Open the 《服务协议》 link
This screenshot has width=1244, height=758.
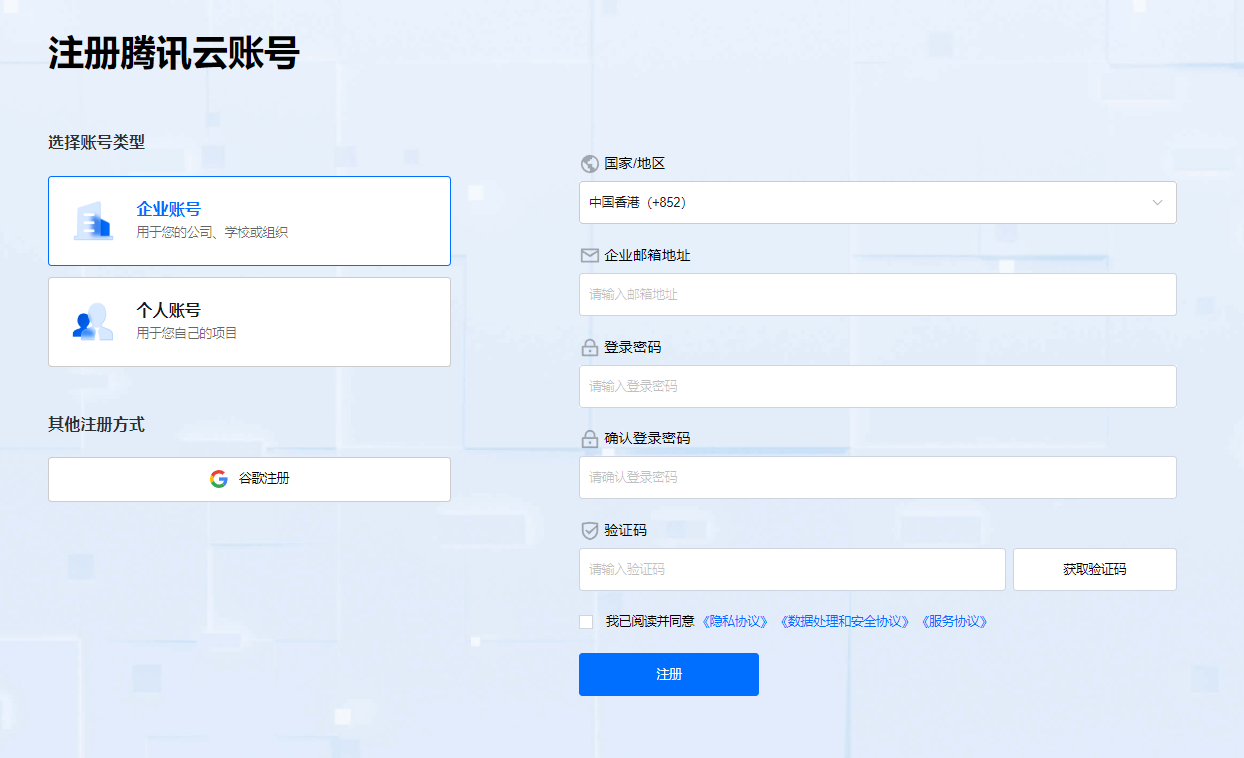954,621
